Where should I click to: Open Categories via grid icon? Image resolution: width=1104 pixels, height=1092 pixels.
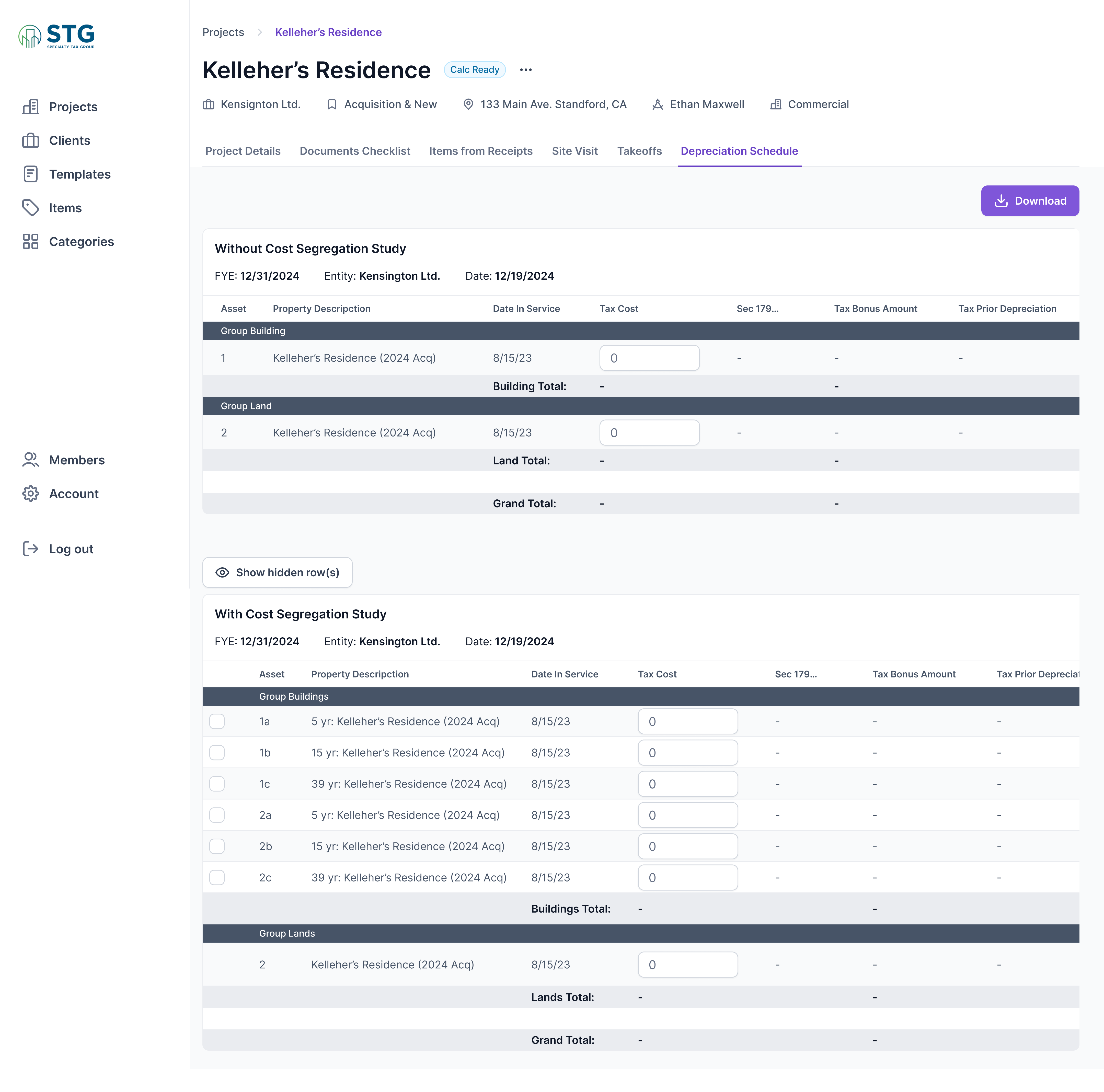pyautogui.click(x=30, y=242)
